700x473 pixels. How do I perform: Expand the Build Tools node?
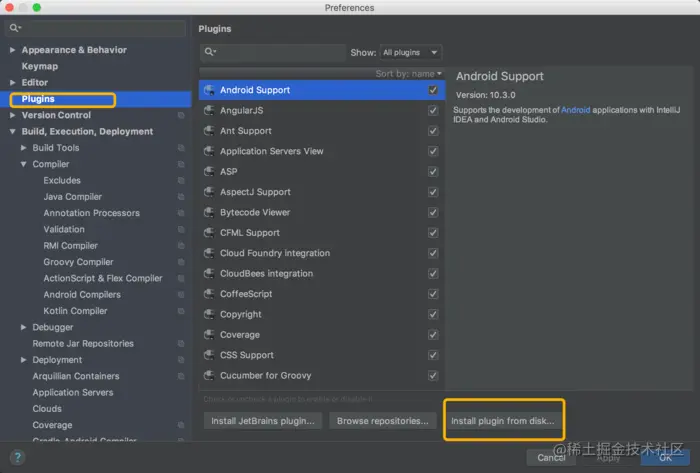(x=24, y=148)
